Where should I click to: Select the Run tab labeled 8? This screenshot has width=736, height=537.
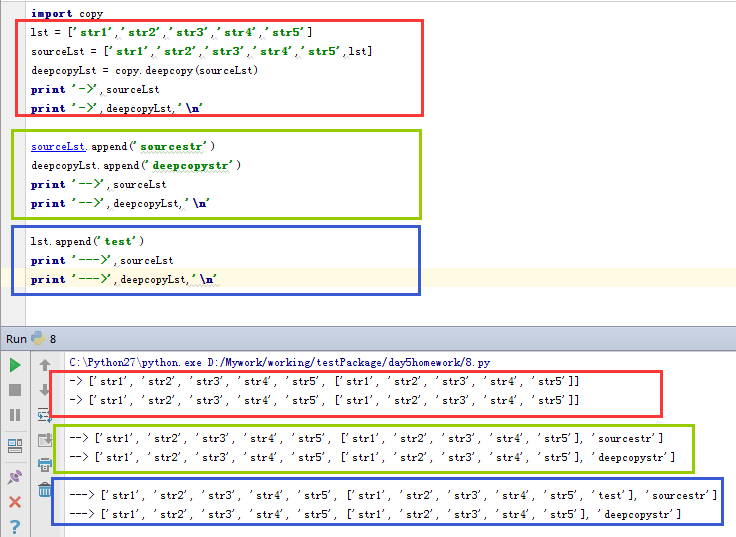pyautogui.click(x=53, y=339)
